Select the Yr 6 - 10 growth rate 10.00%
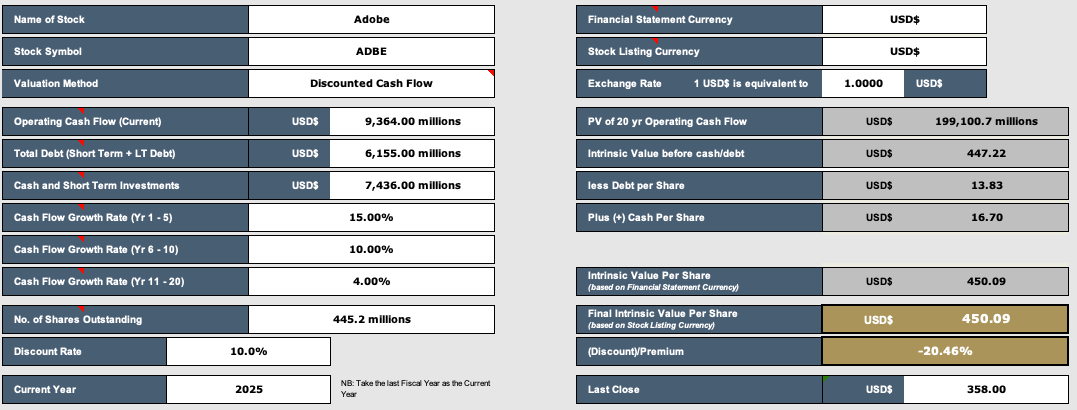The image size is (1077, 410). coord(371,249)
